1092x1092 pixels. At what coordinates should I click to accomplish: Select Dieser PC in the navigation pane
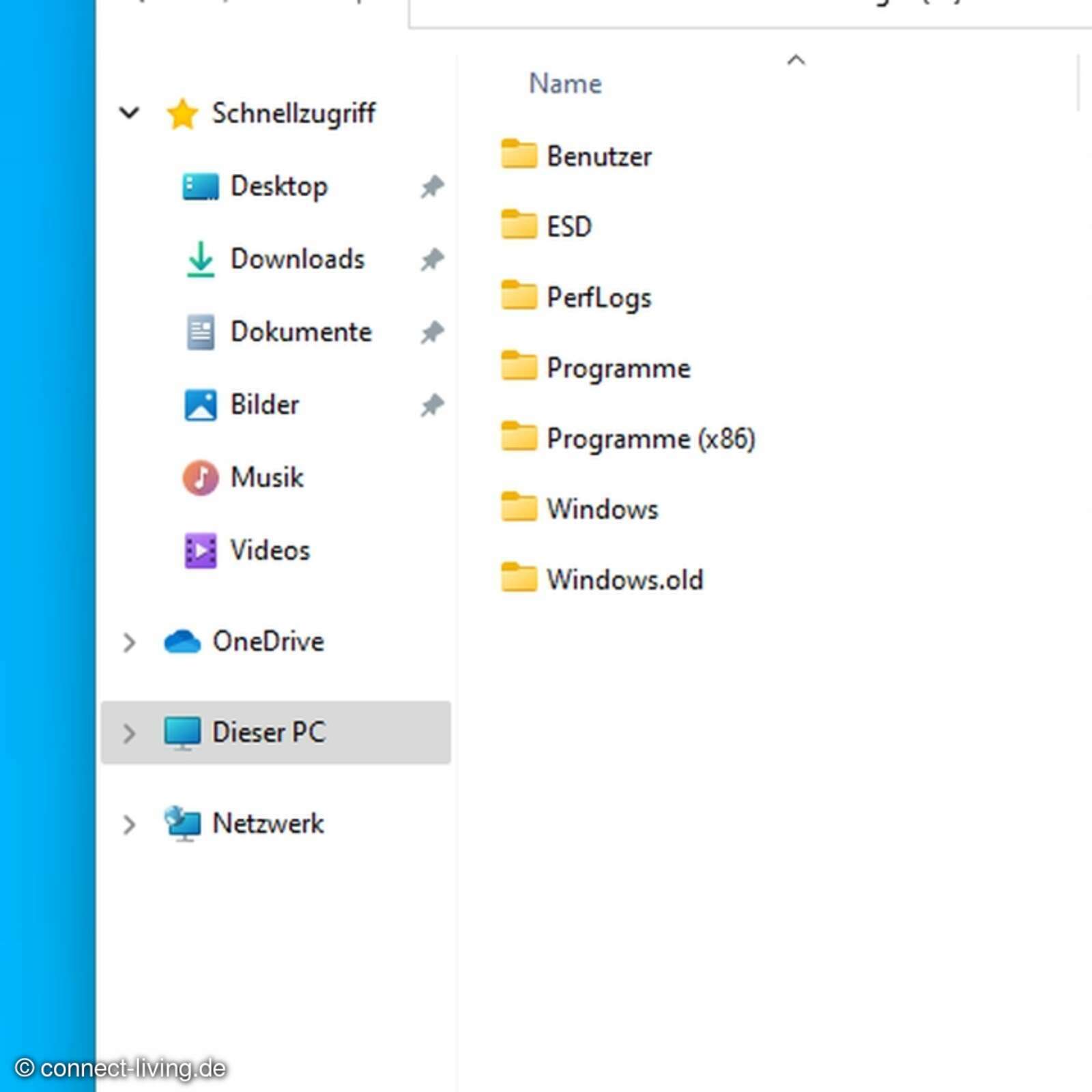coord(269,732)
